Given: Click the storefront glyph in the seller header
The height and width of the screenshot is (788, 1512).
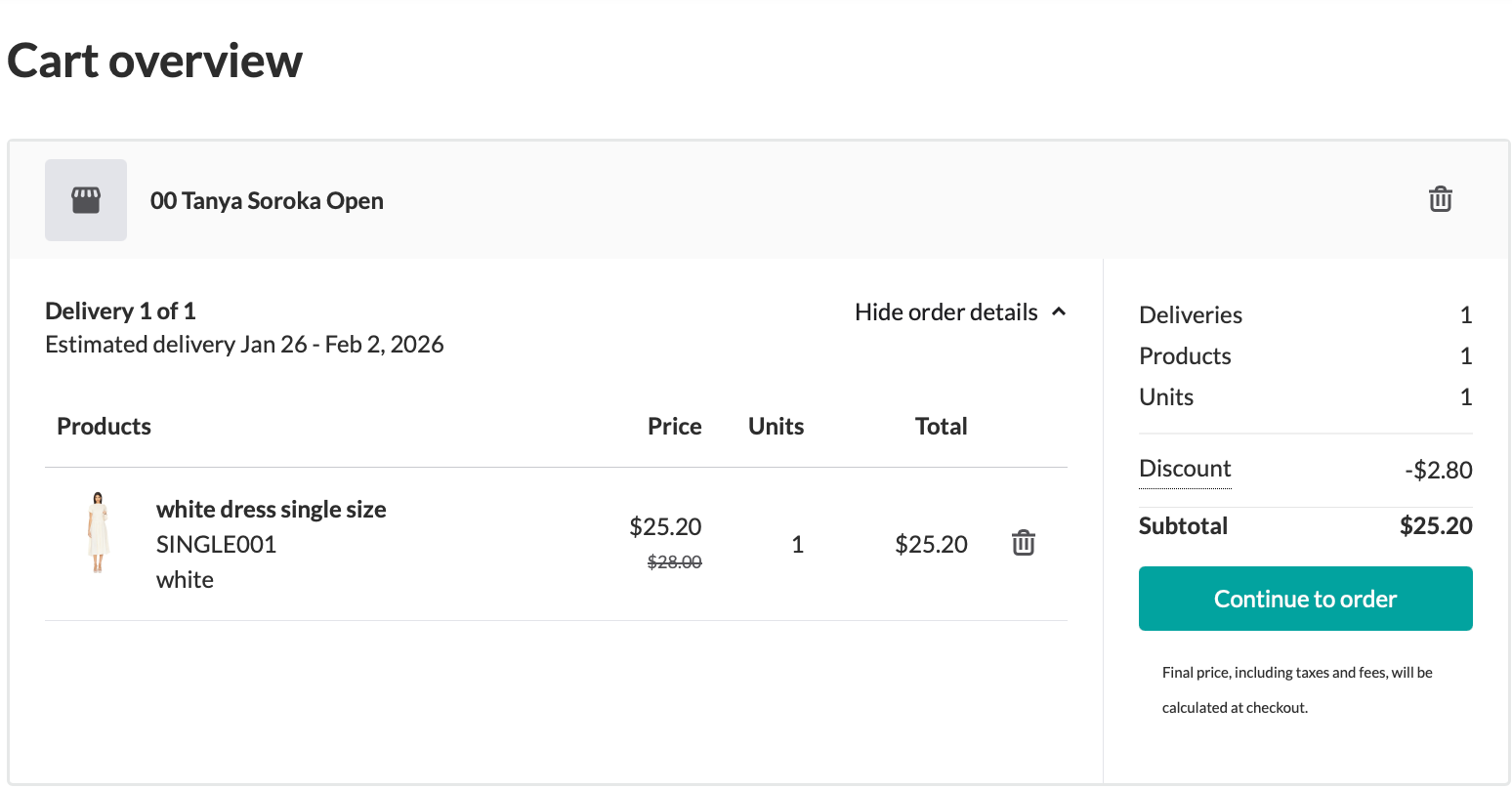Looking at the screenshot, I should [85, 199].
